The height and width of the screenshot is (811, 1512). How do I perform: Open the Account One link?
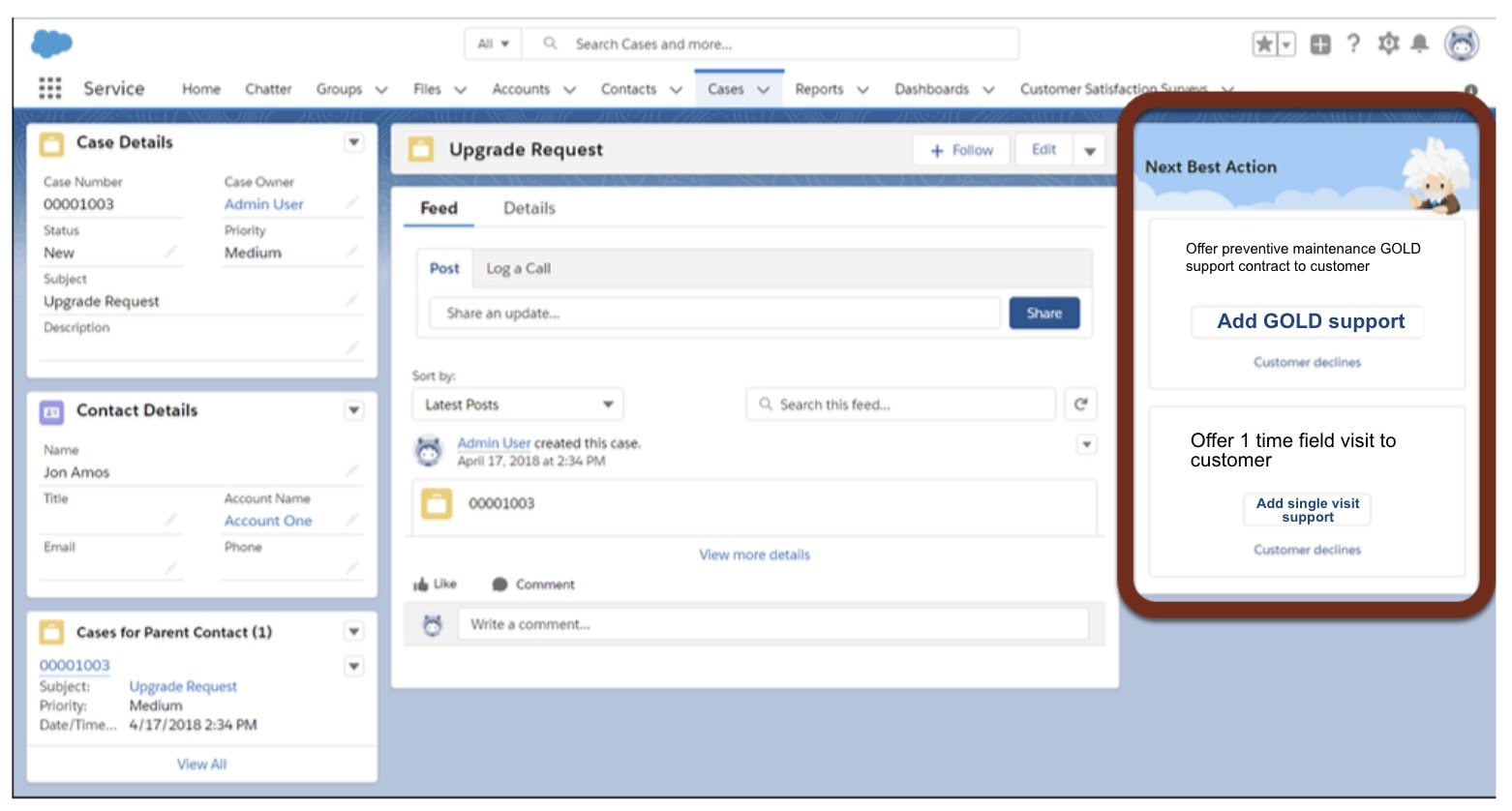(268, 521)
